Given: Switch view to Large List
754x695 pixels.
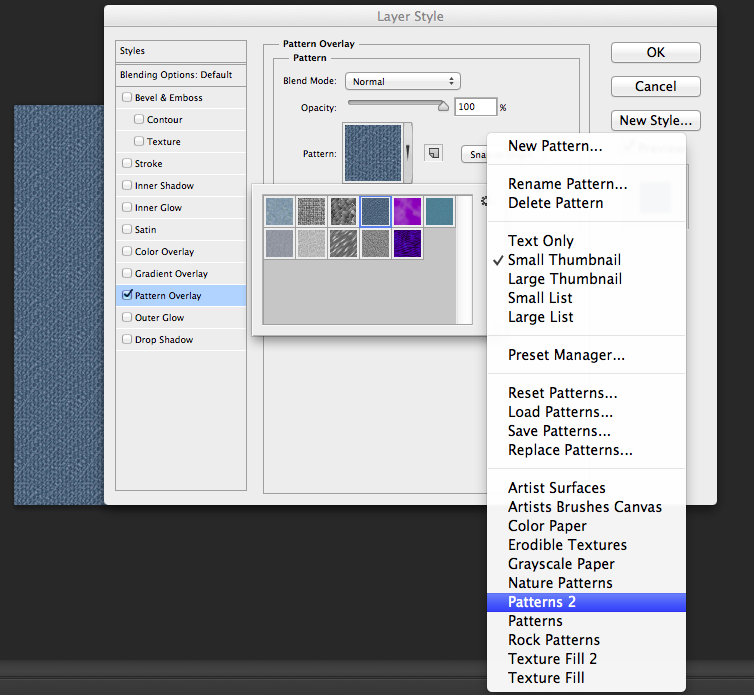Looking at the screenshot, I should 586,317.
